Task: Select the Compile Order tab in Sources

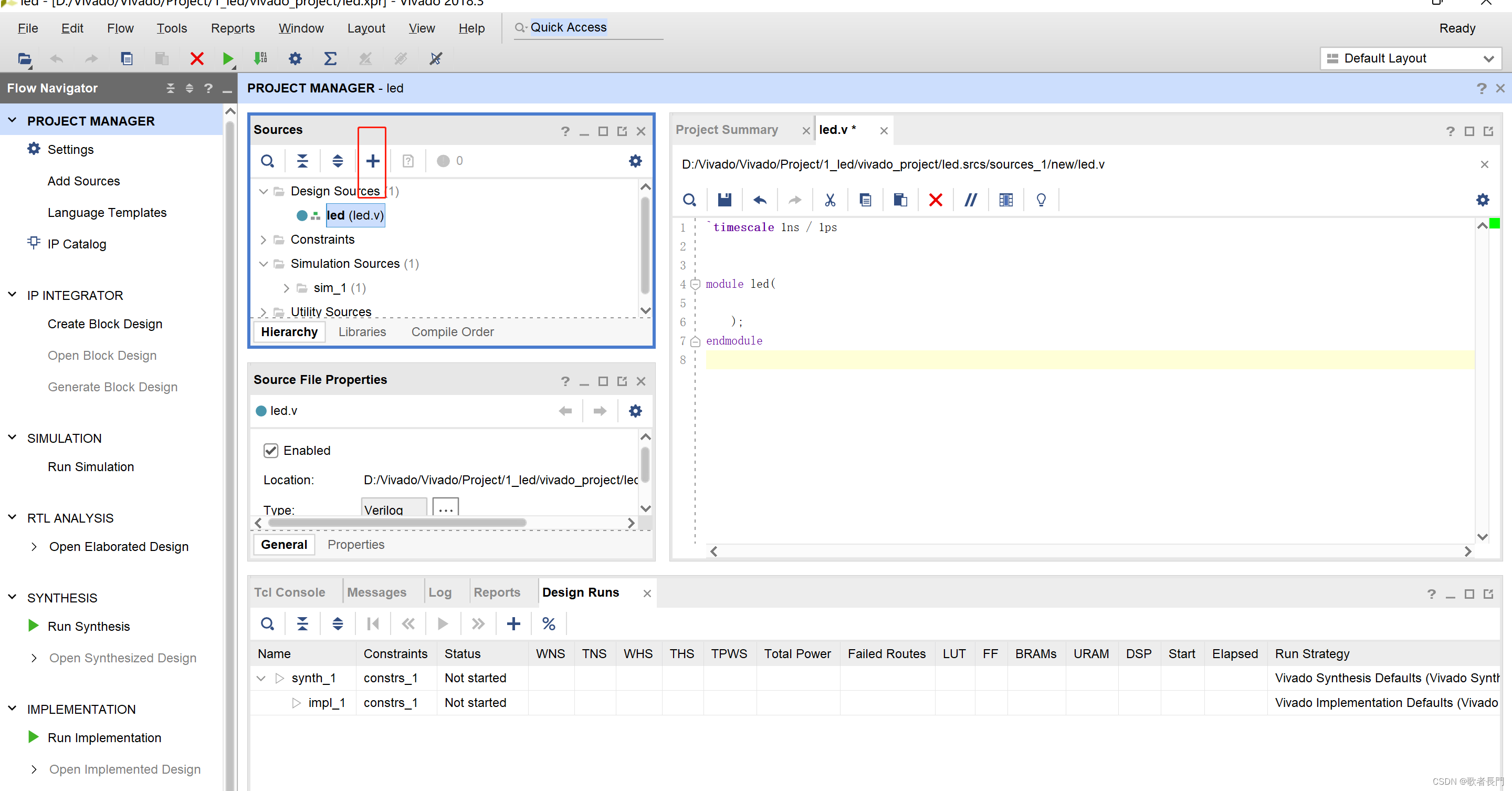Action: pyautogui.click(x=452, y=332)
